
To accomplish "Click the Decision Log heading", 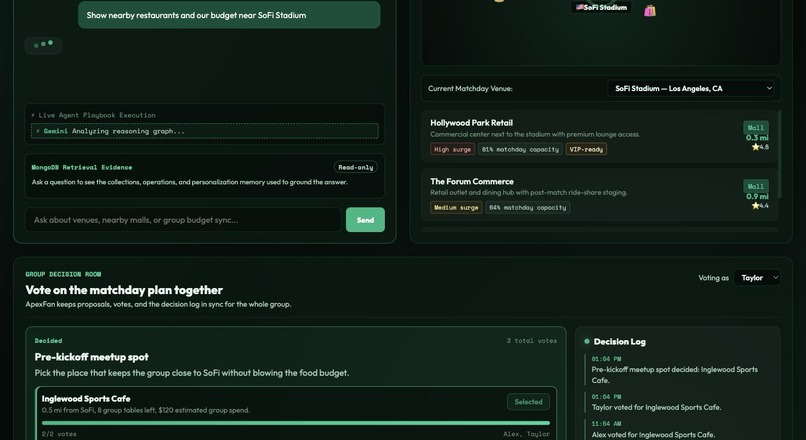I will pyautogui.click(x=619, y=342).
